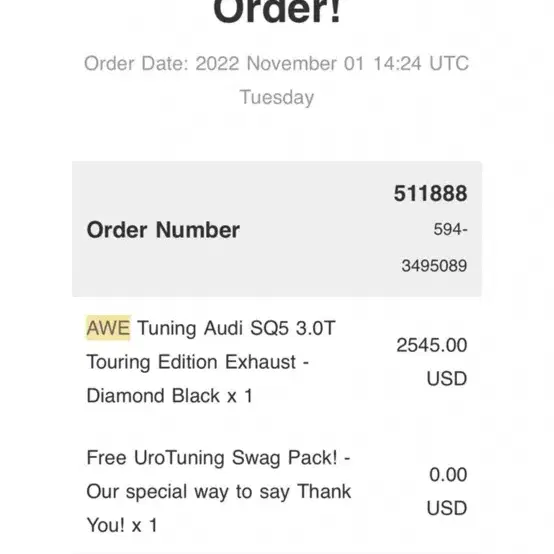
Task: Click USD under the 2545.00 price
Action: [447, 379]
